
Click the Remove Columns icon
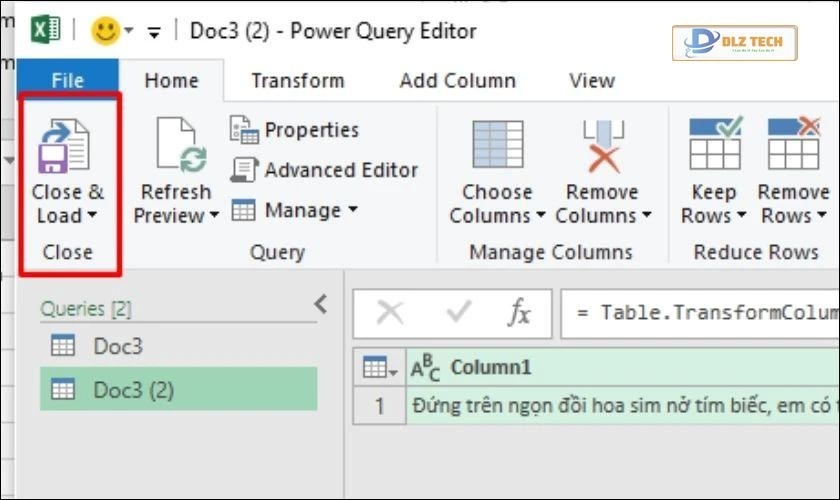point(603,144)
